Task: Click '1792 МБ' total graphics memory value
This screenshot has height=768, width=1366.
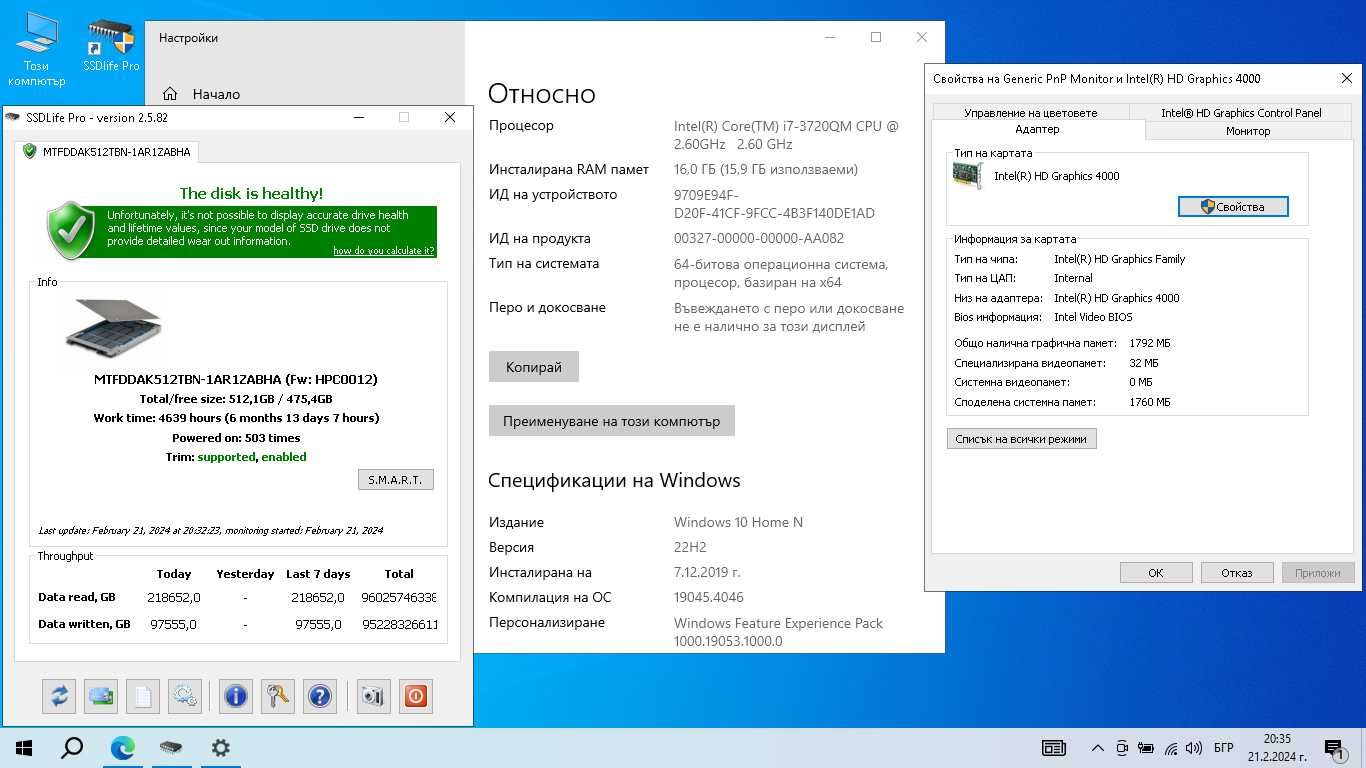Action: pyautogui.click(x=1150, y=343)
